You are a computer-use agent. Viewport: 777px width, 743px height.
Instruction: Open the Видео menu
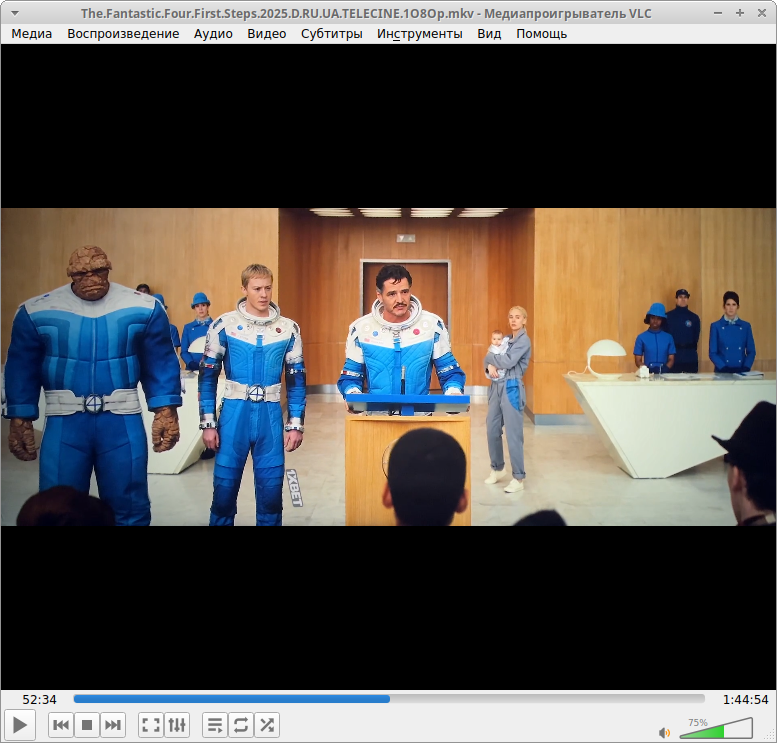pyautogui.click(x=267, y=34)
